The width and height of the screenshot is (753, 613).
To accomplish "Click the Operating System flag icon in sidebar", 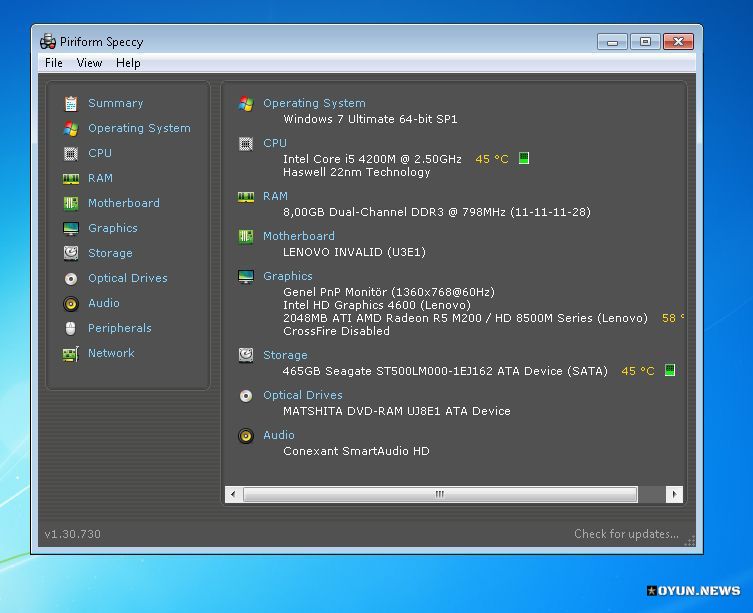I will pos(71,128).
